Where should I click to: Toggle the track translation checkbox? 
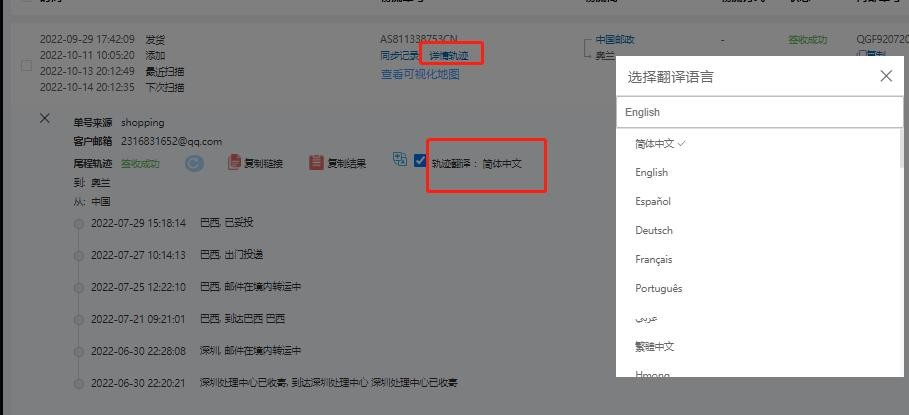pyautogui.click(x=420, y=160)
